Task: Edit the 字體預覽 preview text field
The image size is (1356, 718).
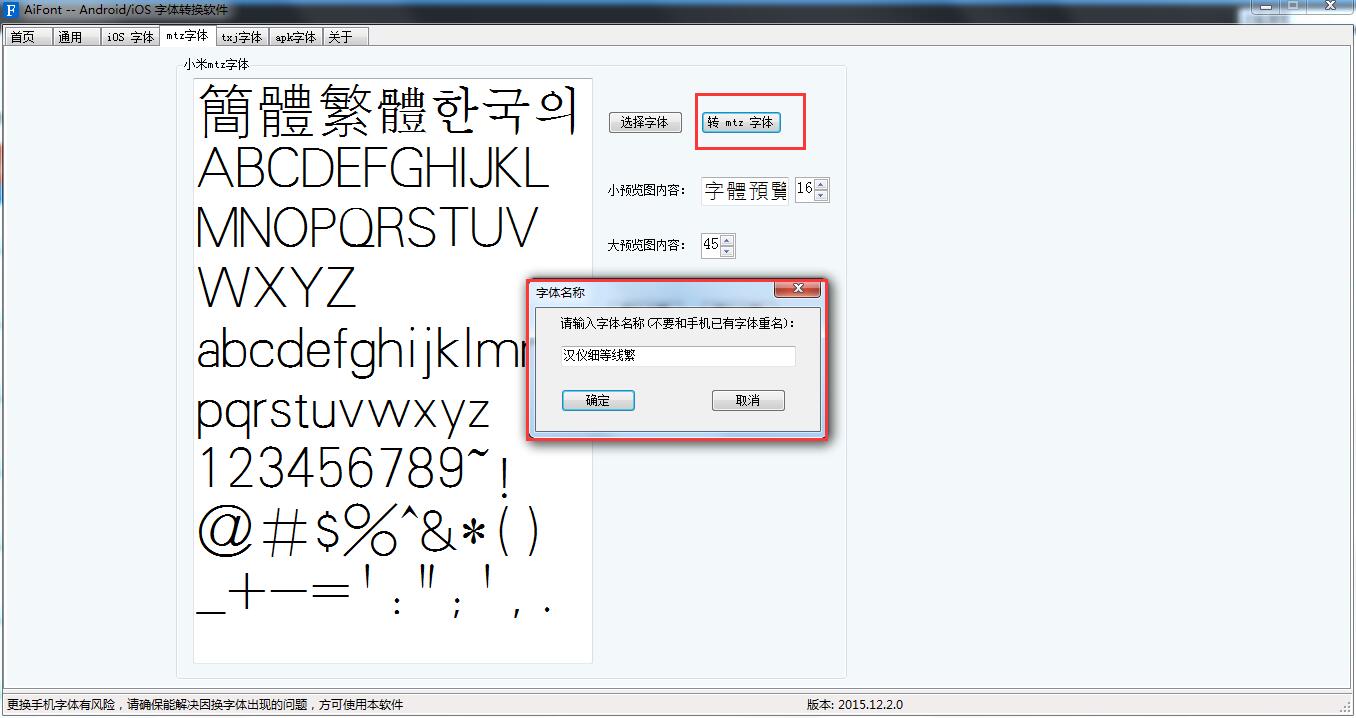Action: coord(744,189)
